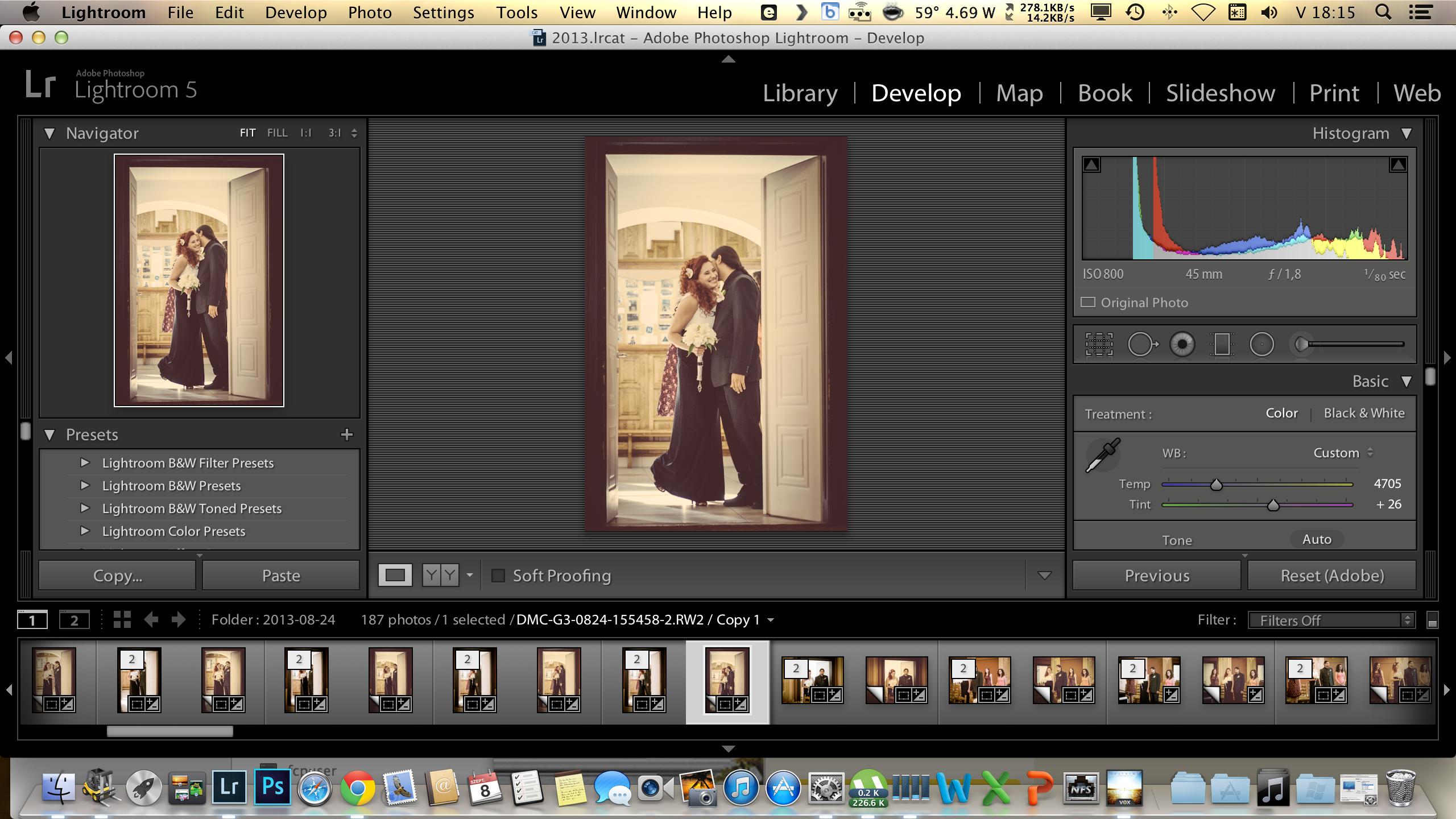
Task: Add a new preset with plus icon
Action: point(346,435)
